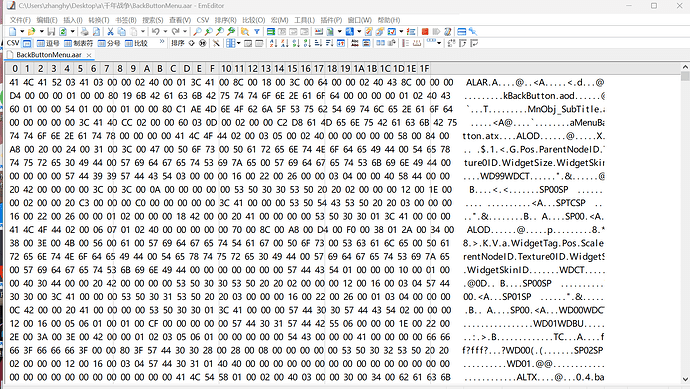690x389 pixels.
Task: Click the green Reload file icon
Action: 63,32
